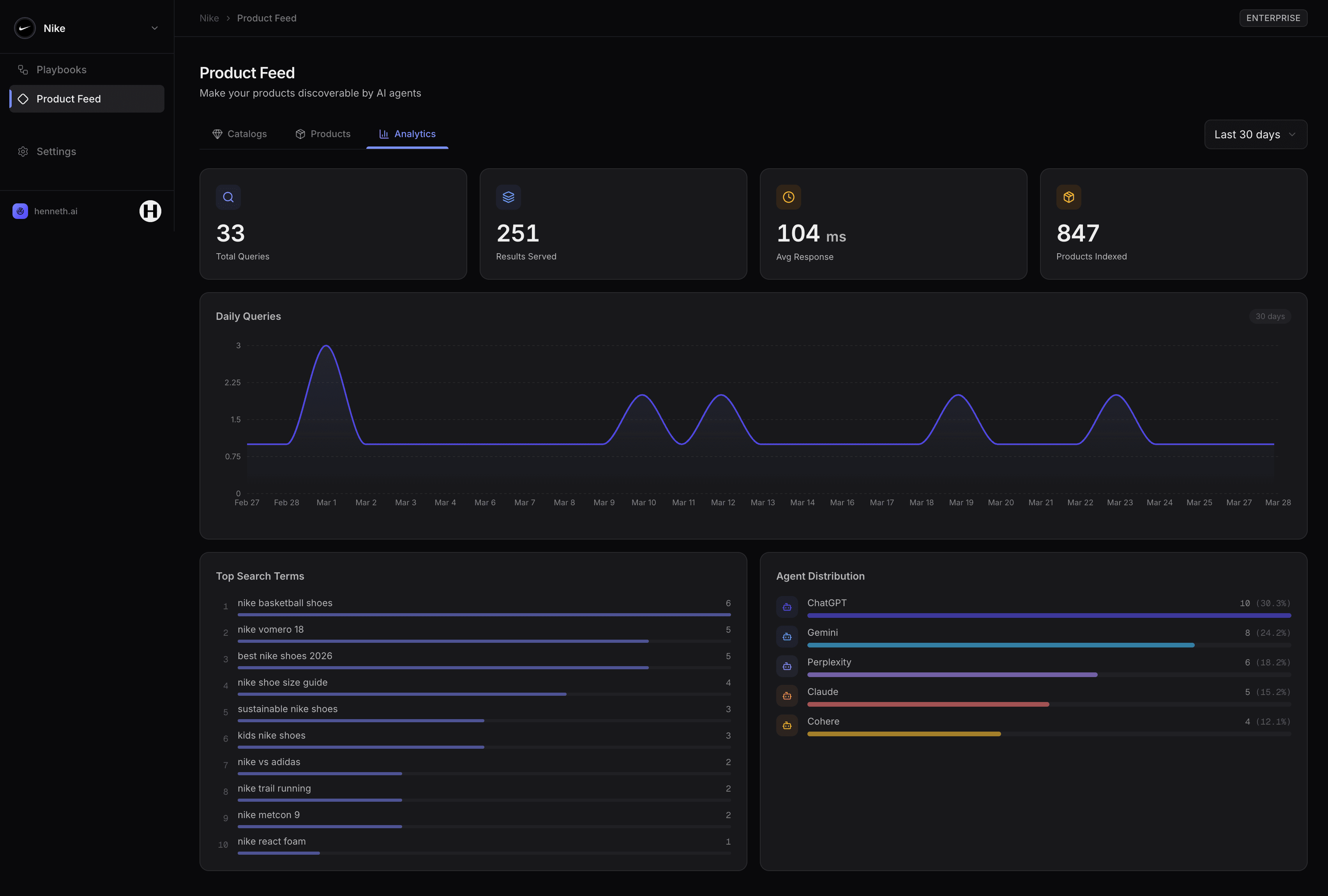Click the layers icon on Results Served card
1328x896 pixels.
(508, 197)
